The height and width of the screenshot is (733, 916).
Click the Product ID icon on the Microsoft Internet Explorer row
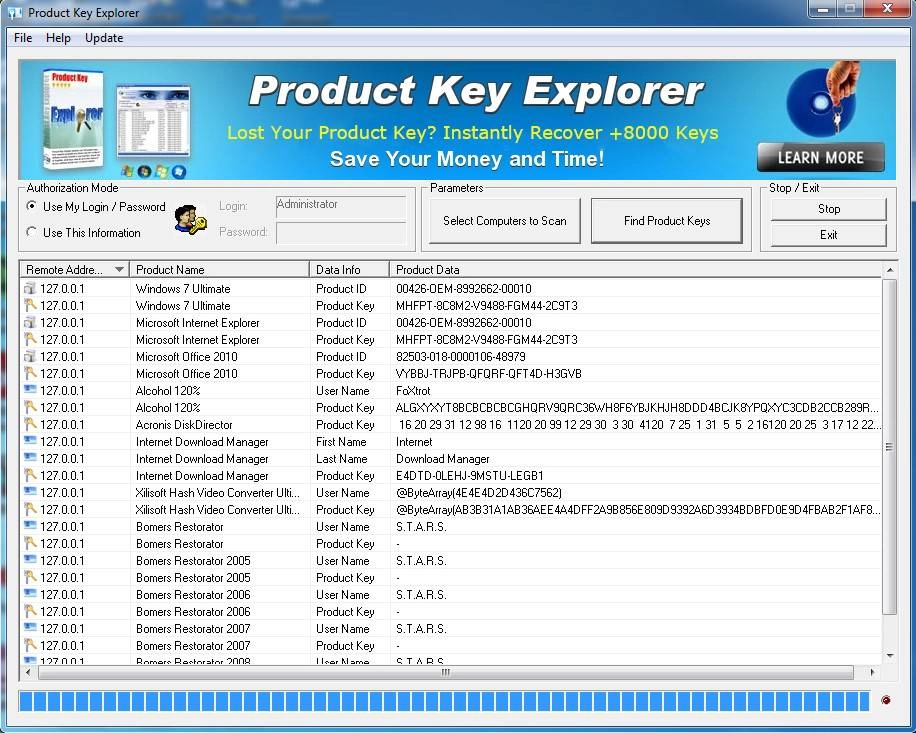(30, 322)
